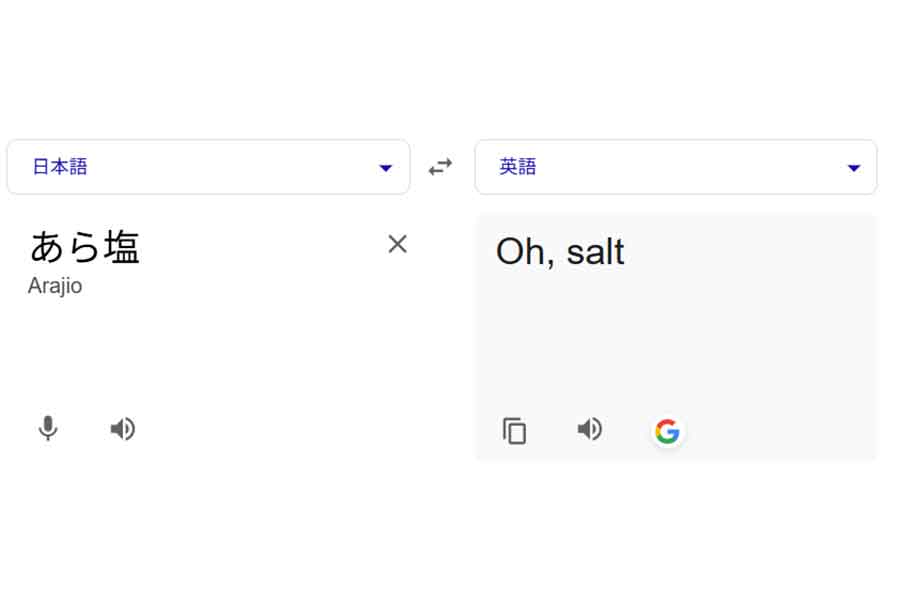
Task: Click the blank gray area of the translation panel
Action: (700, 340)
